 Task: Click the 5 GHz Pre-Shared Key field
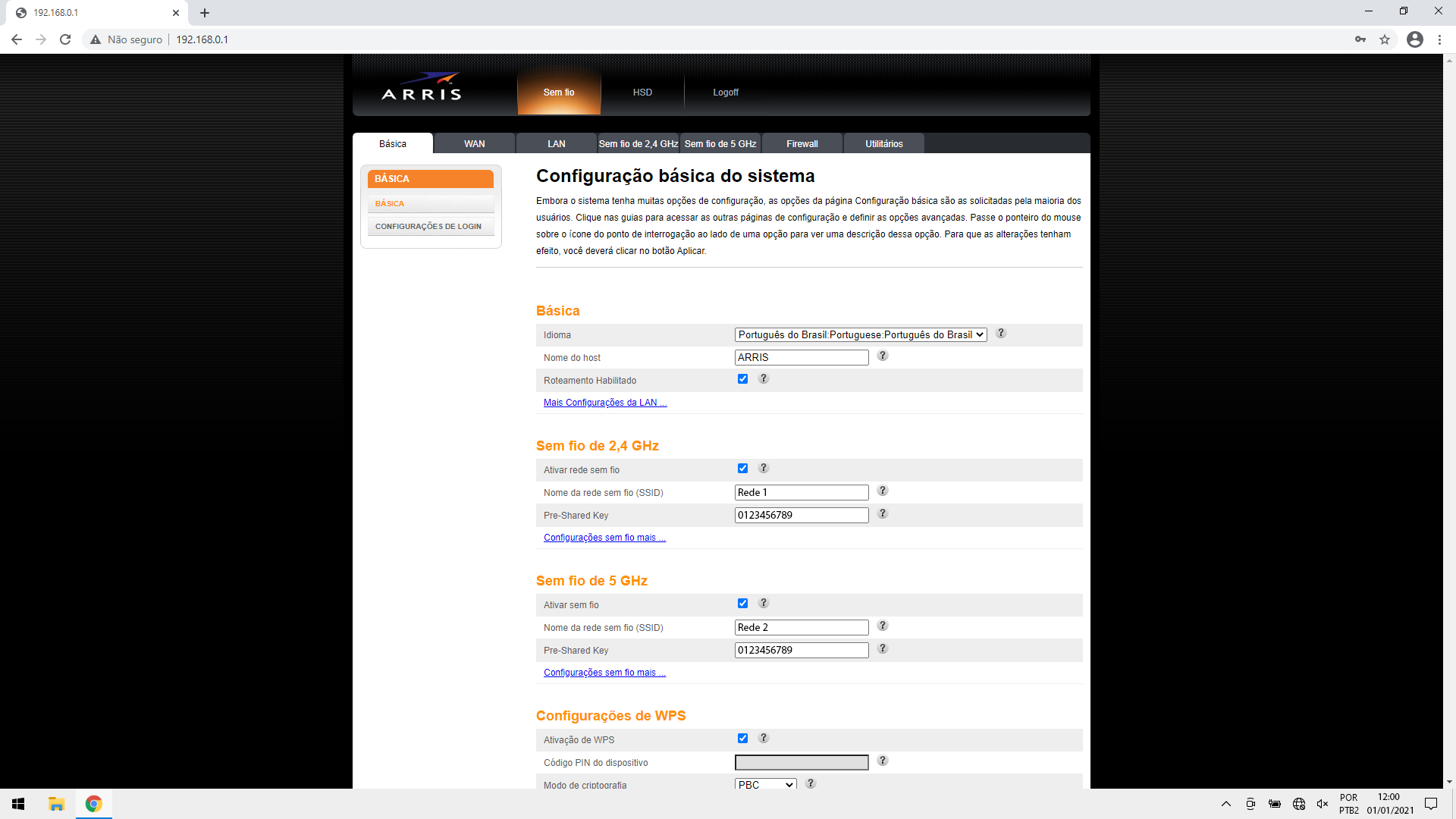[802, 650]
